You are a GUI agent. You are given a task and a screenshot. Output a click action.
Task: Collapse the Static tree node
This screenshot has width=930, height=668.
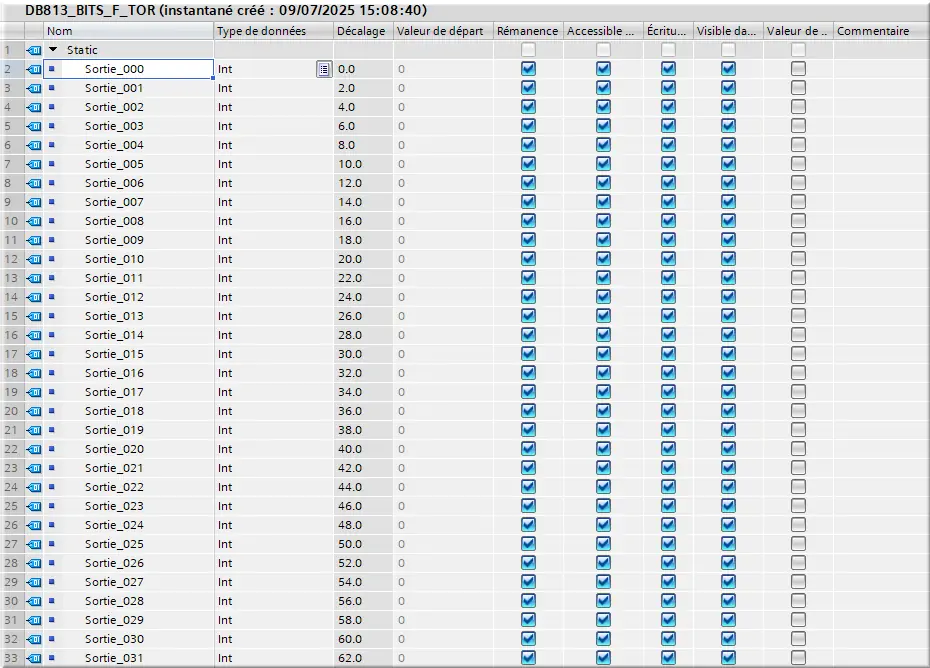[x=53, y=50]
